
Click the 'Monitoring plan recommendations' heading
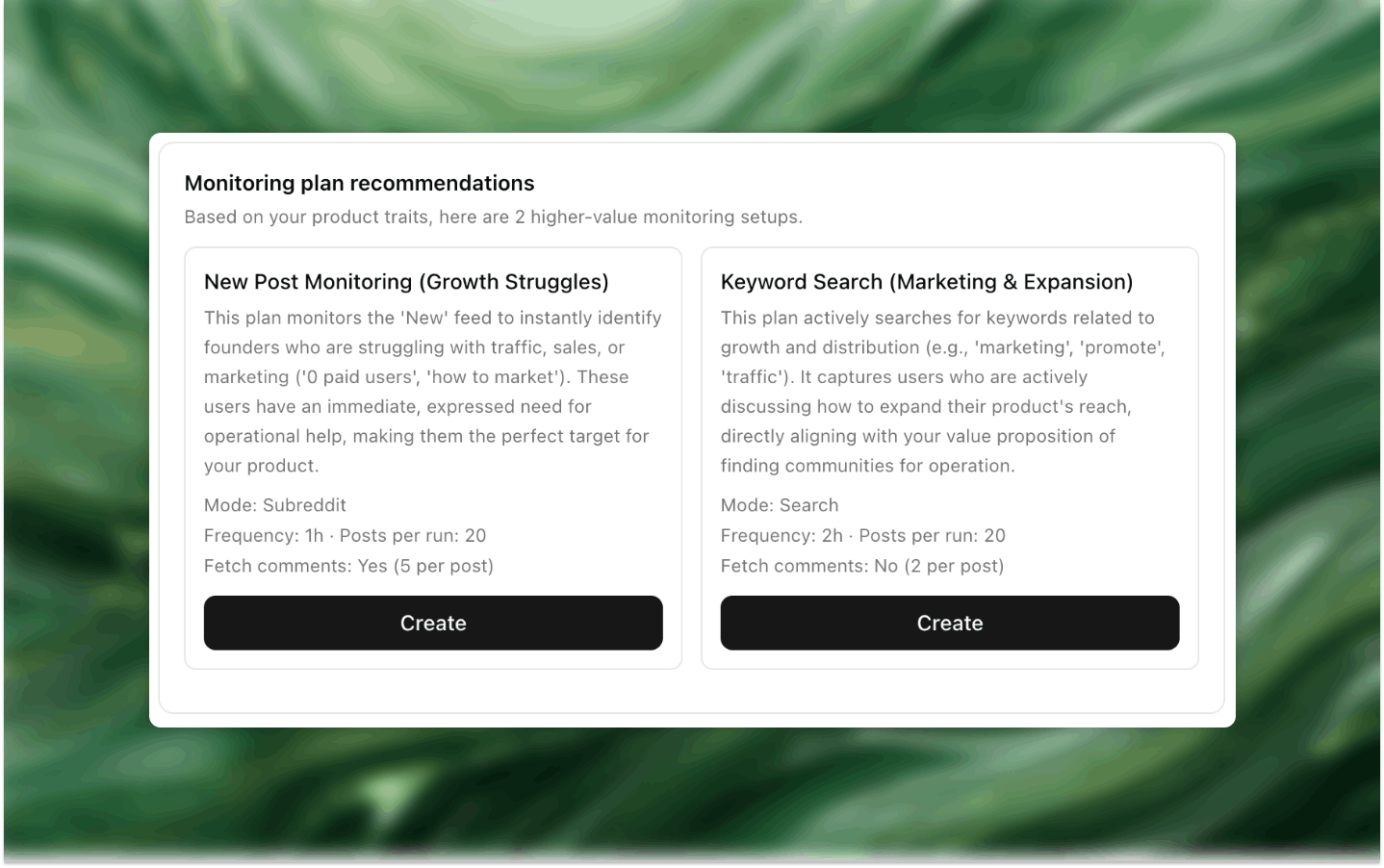click(x=359, y=183)
